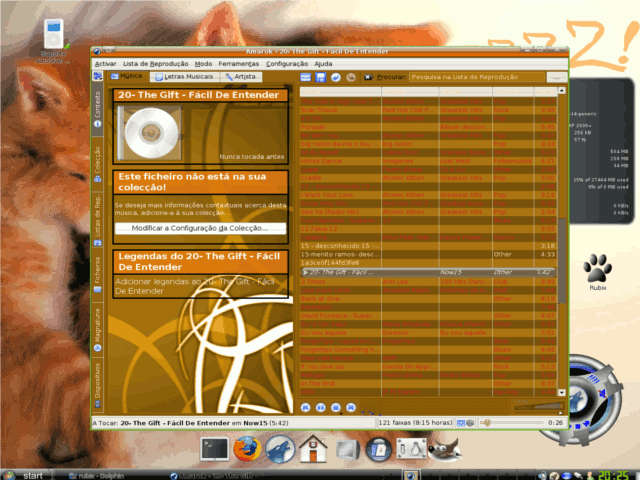This screenshot has height=480, width=640.
Task: Click the Amarok previous track button
Action: (305, 407)
